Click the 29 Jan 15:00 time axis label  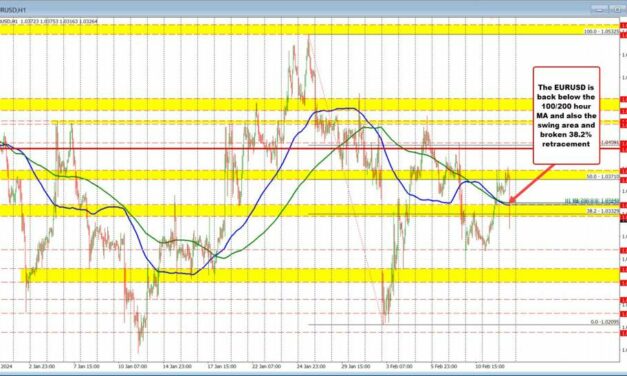[x=355, y=366]
